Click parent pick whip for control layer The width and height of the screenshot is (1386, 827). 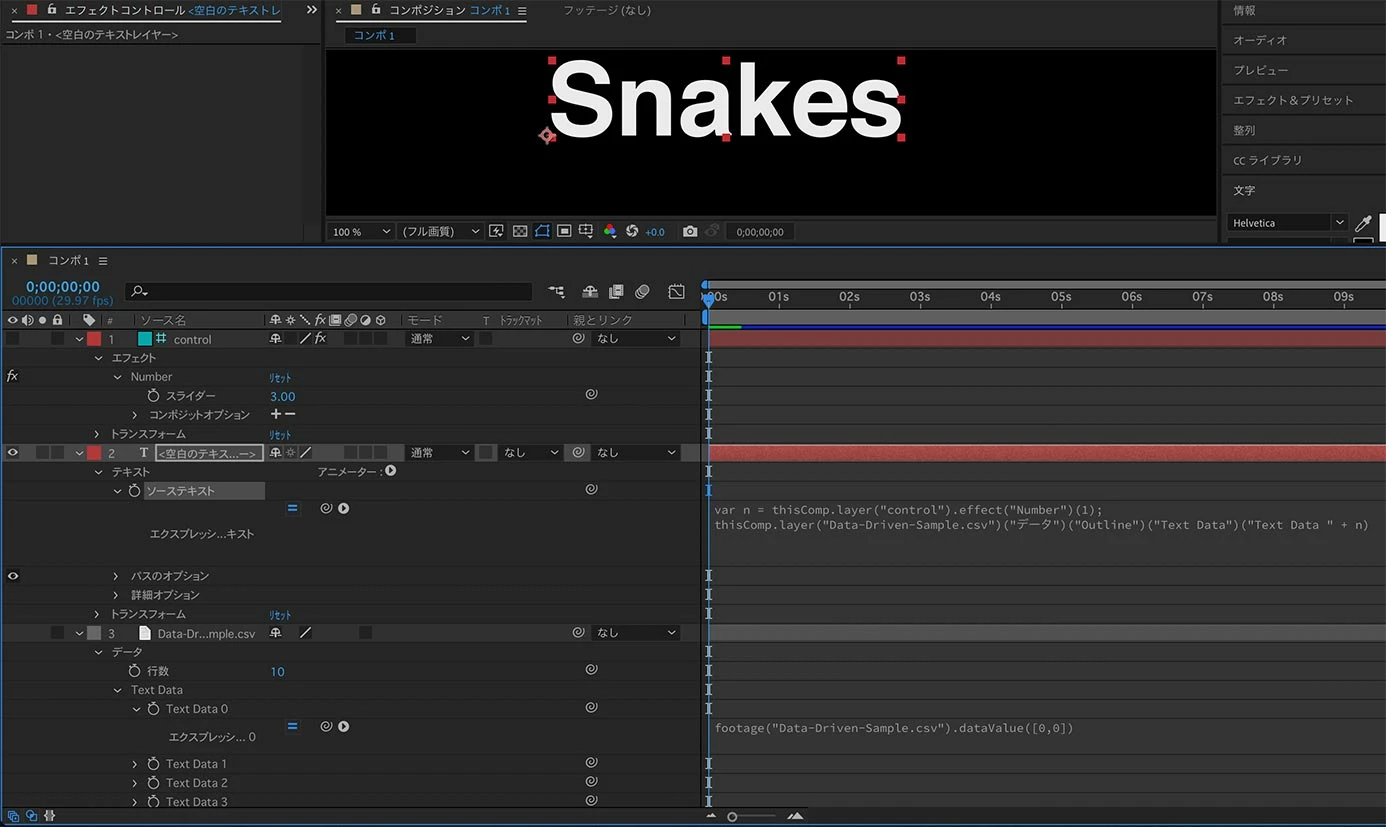coord(578,339)
